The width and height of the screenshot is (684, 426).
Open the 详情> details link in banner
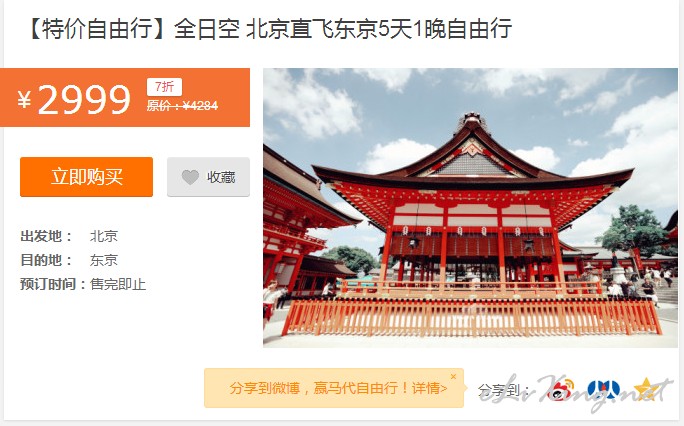(429, 388)
